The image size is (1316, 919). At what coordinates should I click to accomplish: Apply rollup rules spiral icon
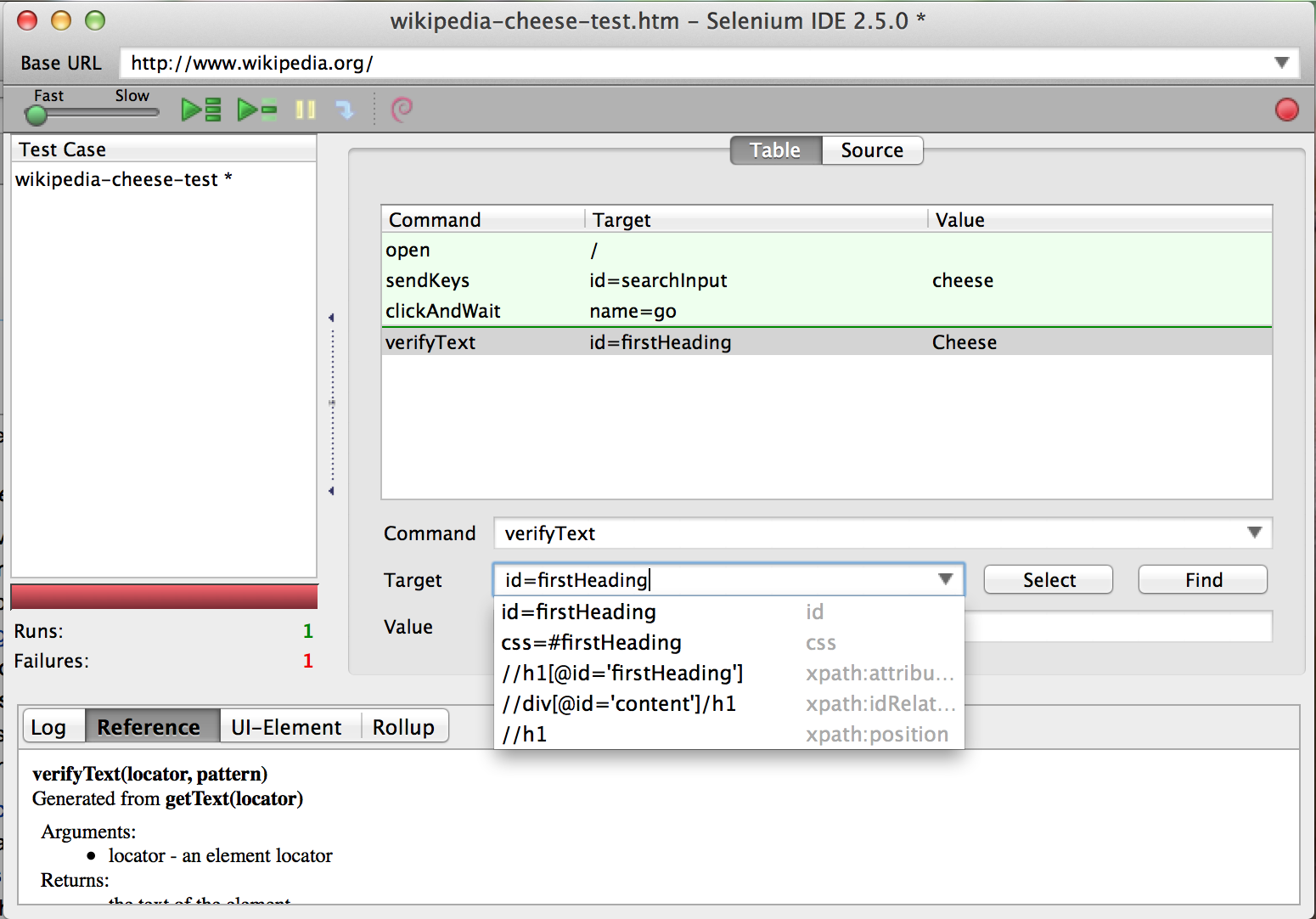402,109
